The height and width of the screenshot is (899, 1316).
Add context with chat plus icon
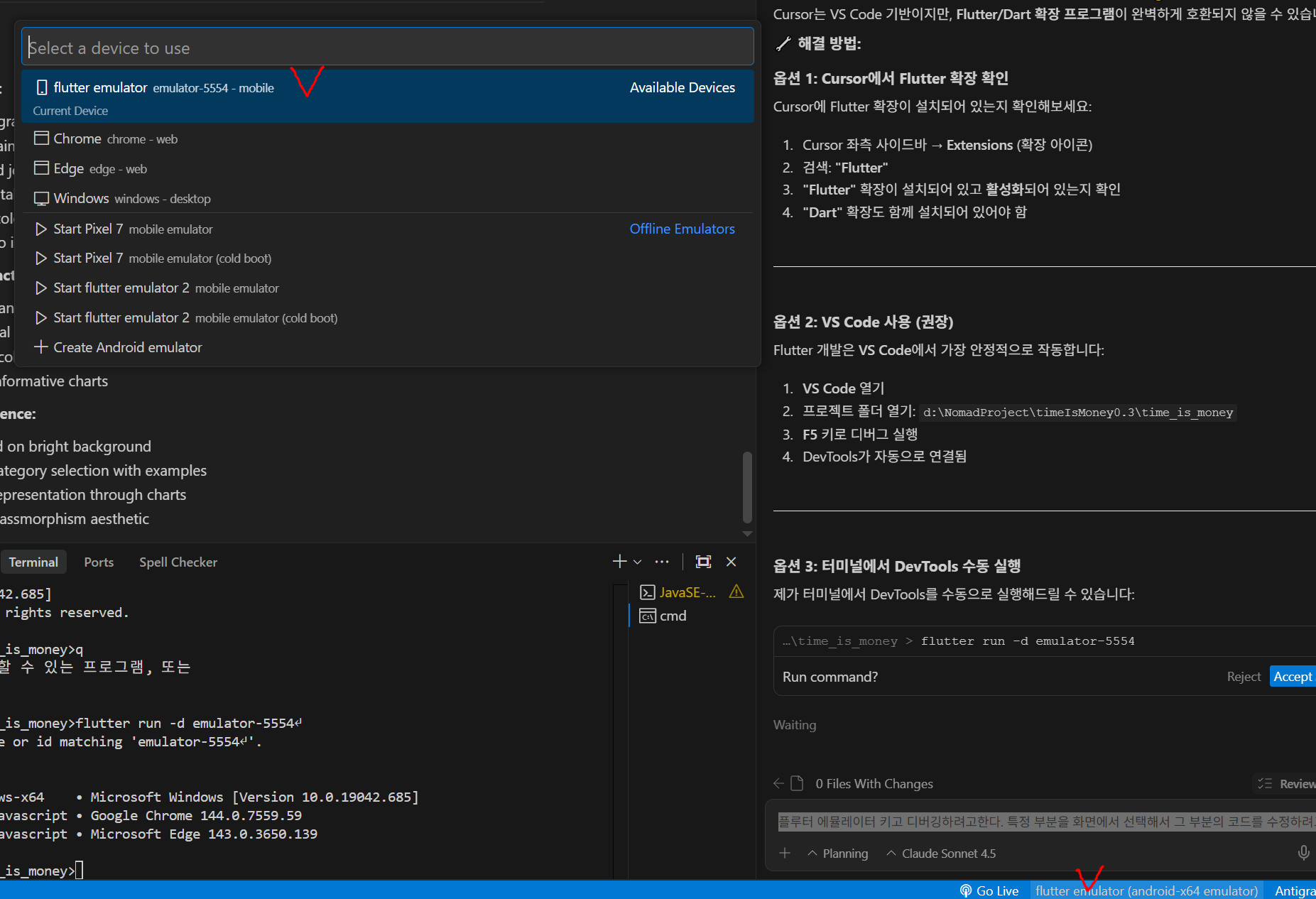[785, 853]
